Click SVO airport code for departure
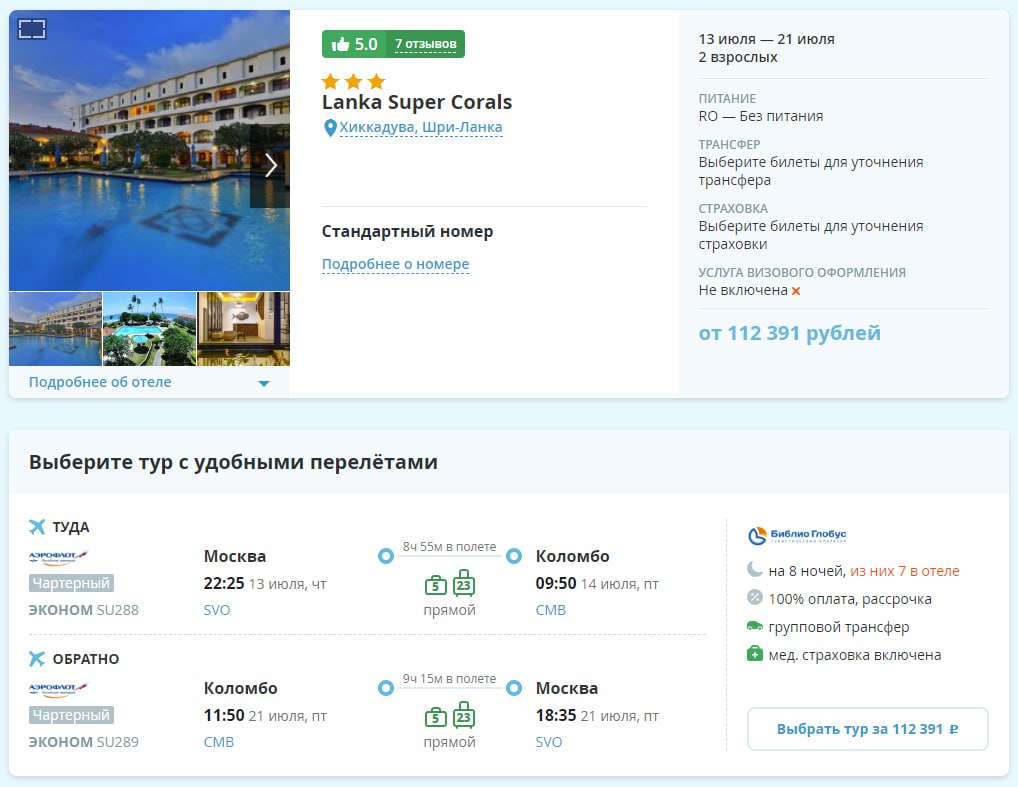Screen dimensions: 1018x787 pos(217,610)
